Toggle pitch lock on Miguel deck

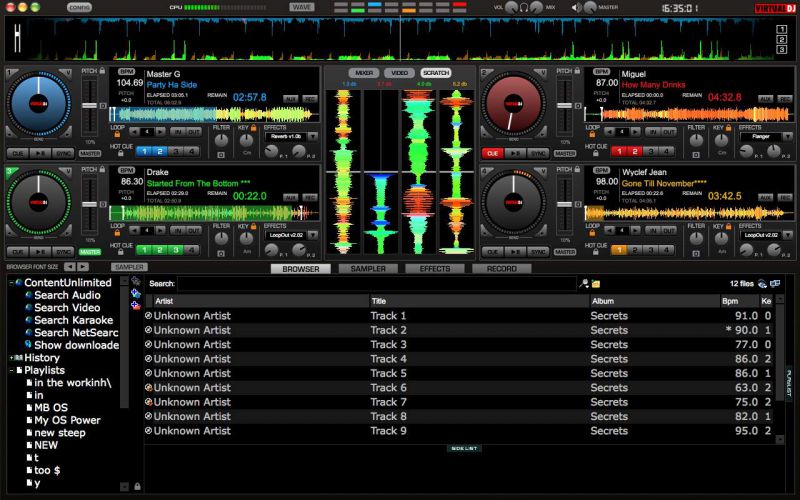click(x=577, y=70)
